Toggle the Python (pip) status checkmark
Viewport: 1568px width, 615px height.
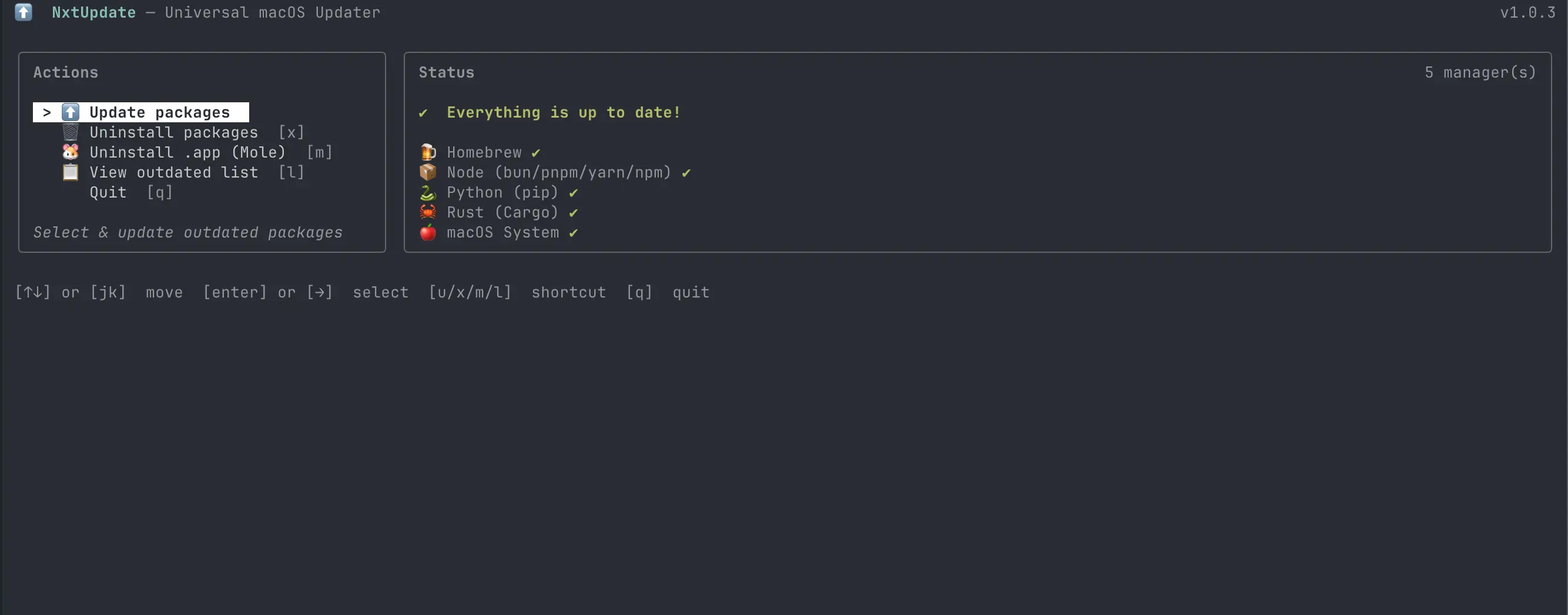[573, 192]
